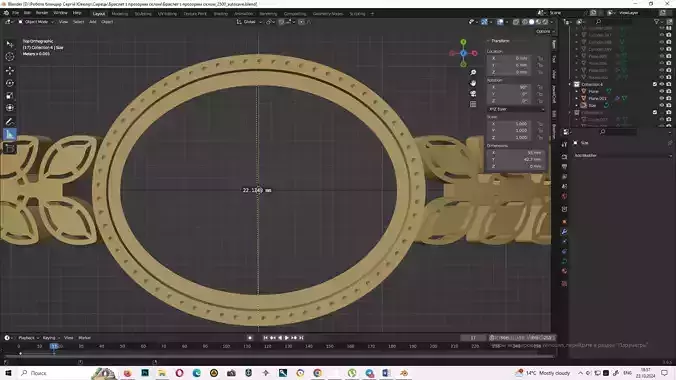Jump to timeline start button
Image resolution: width=676 pixels, height=380 pixels.
[x=265, y=338]
